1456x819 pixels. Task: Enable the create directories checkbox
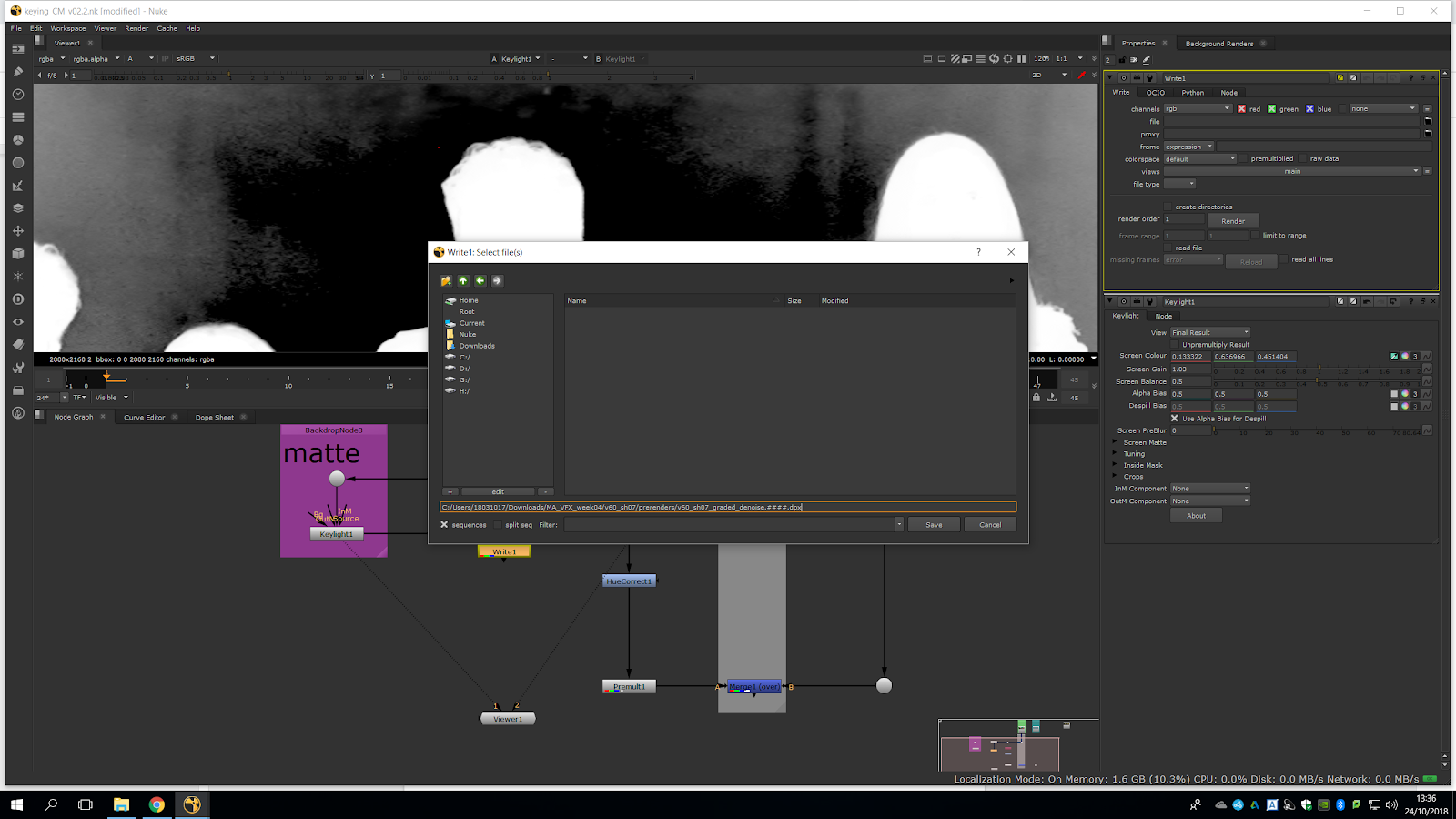1168,207
